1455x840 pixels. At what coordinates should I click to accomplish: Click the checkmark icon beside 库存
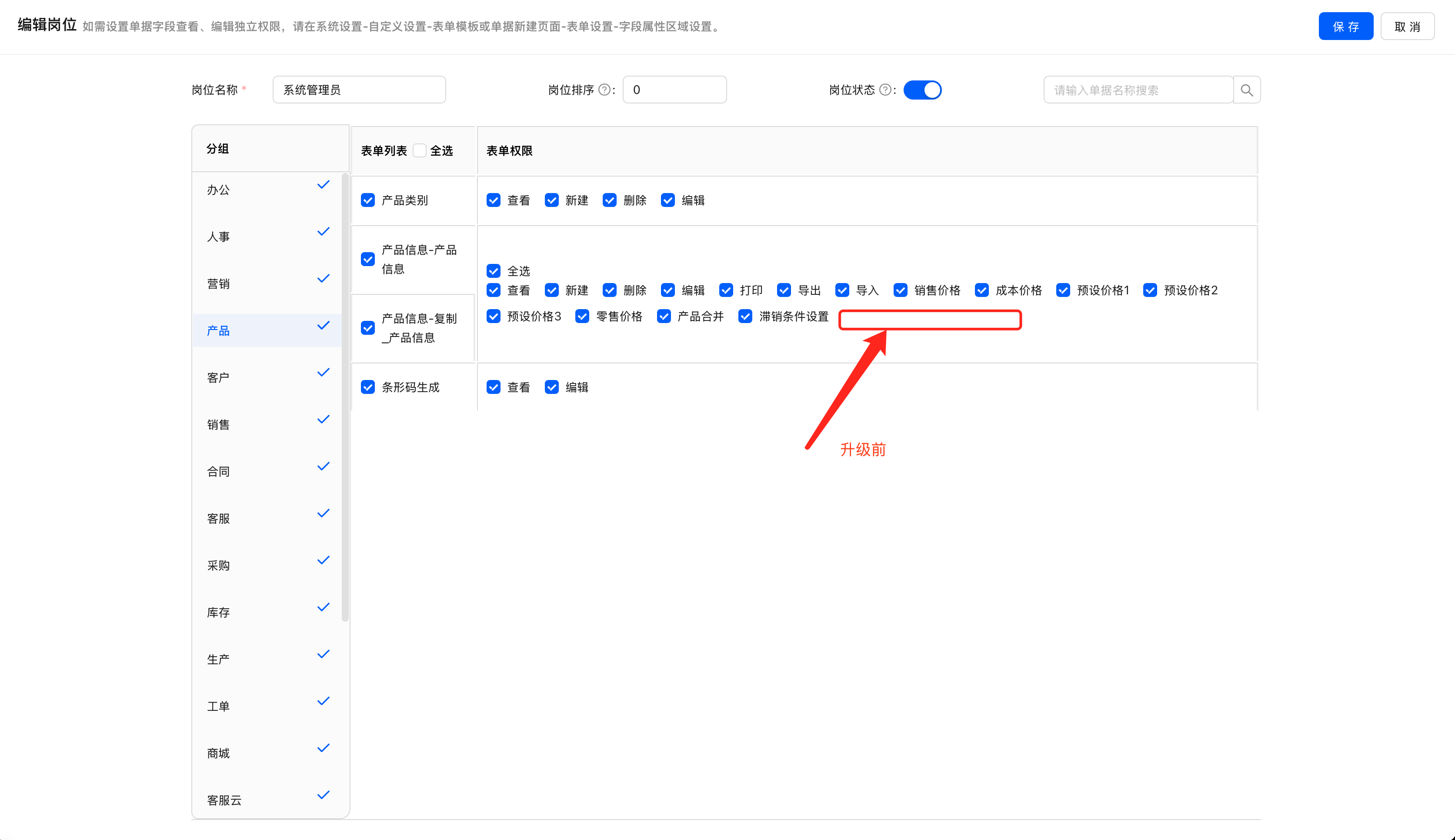click(x=323, y=607)
